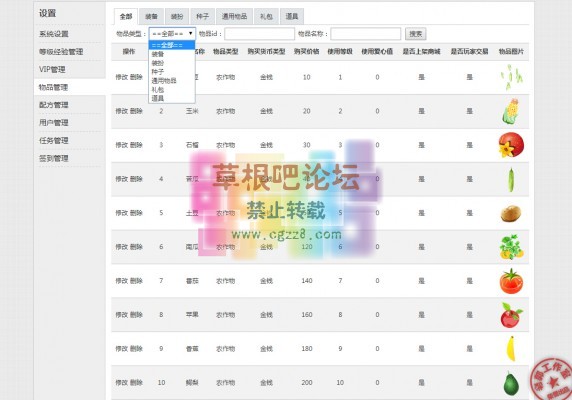572x400 pixels.
Task: Click the potato item image
Action: coord(511,213)
